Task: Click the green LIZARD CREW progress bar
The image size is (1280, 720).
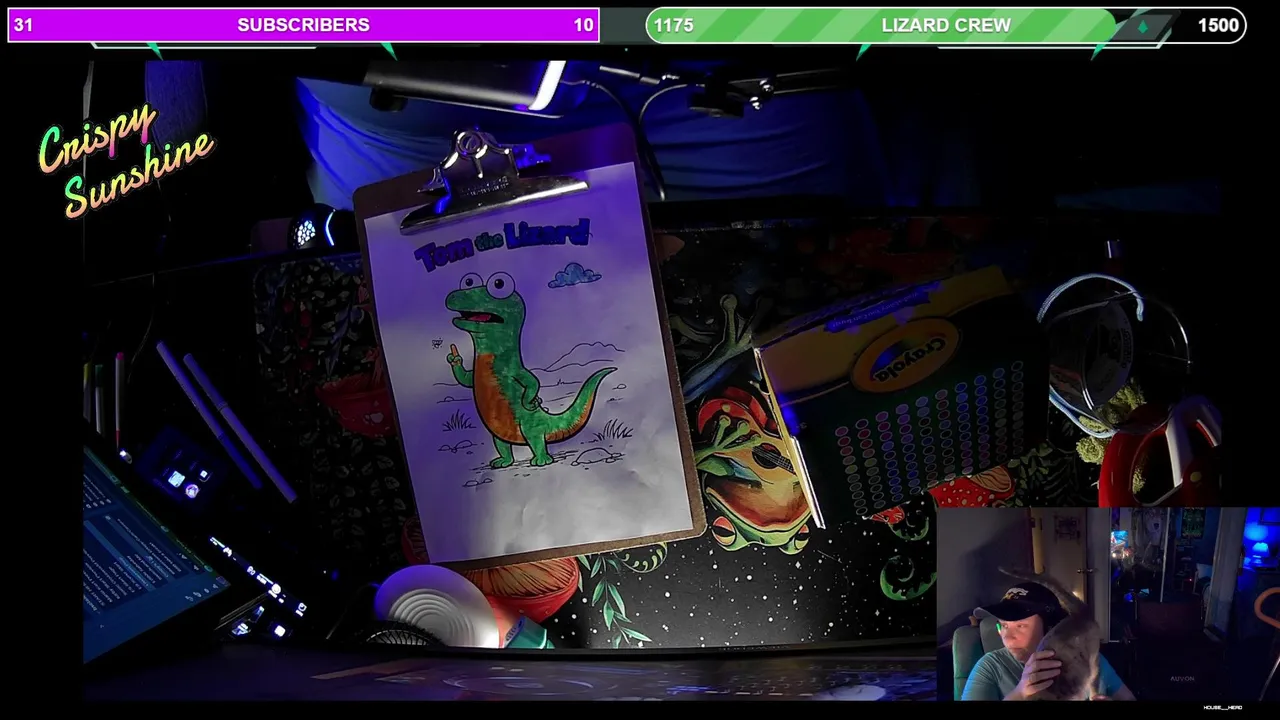Action: coord(946,25)
